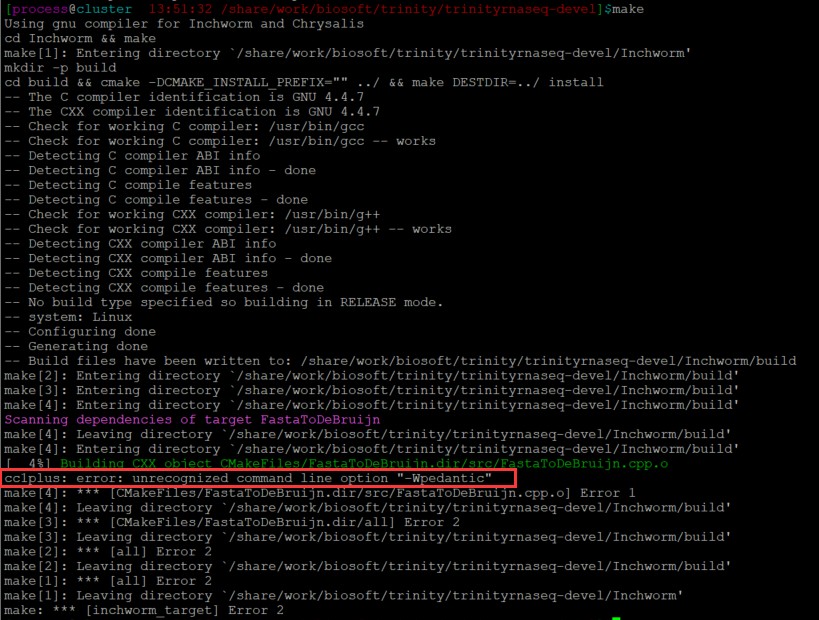The image size is (819, 620).
Task: Click the trinityrnaseq-devel path in the prompt
Action: [408, 9]
